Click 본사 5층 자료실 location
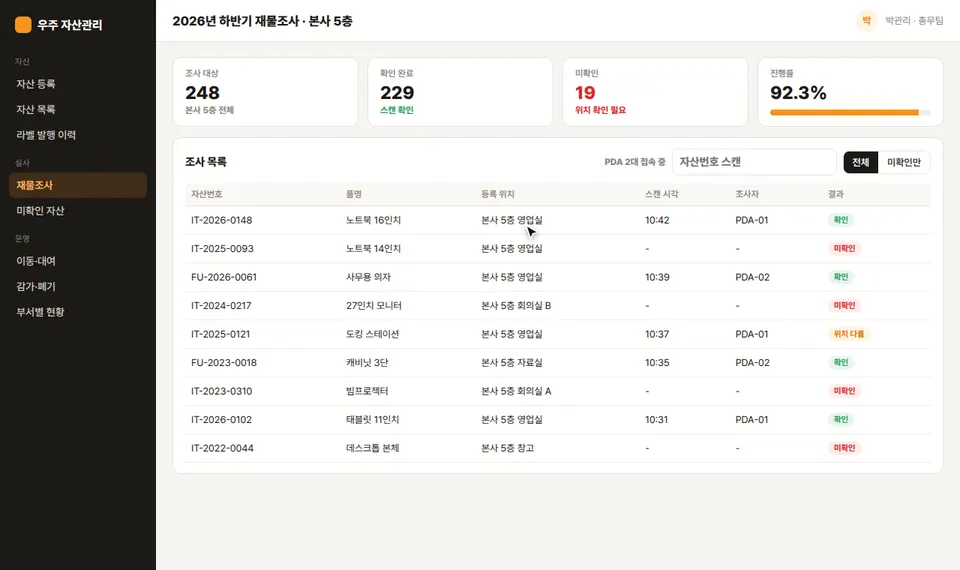Viewport: 960px width, 570px height. [x=512, y=362]
